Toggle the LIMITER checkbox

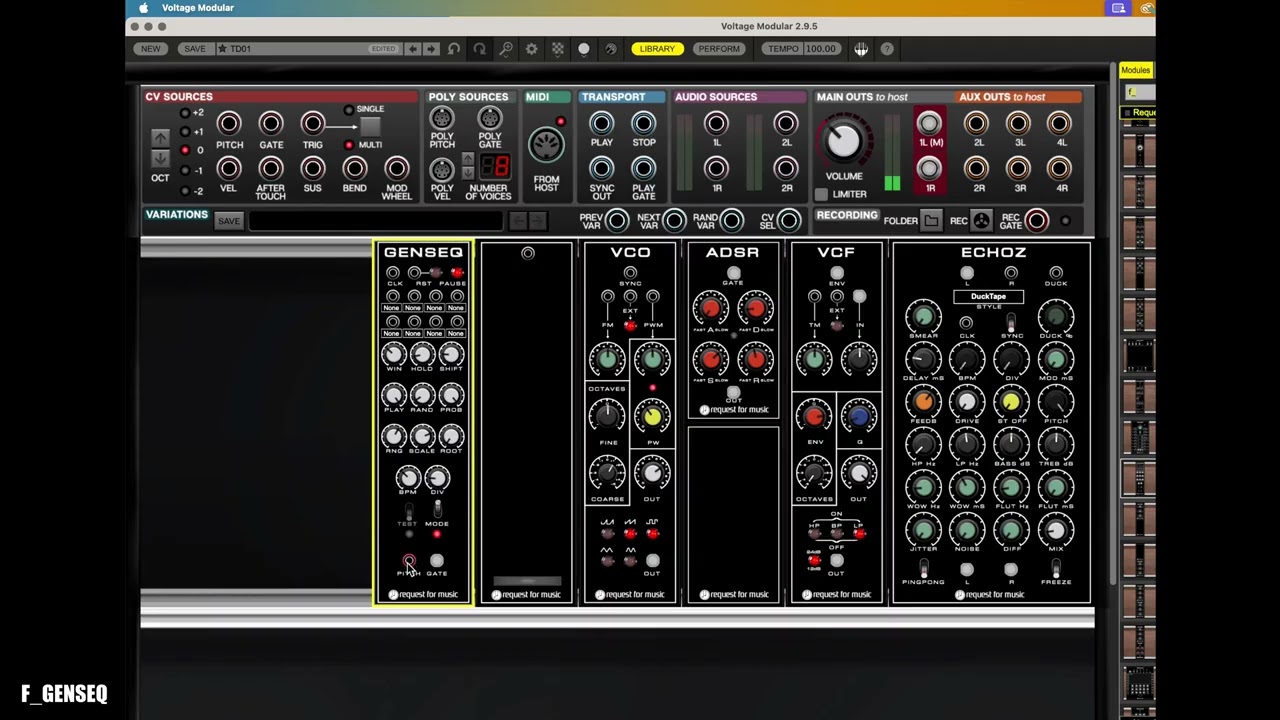(821, 194)
